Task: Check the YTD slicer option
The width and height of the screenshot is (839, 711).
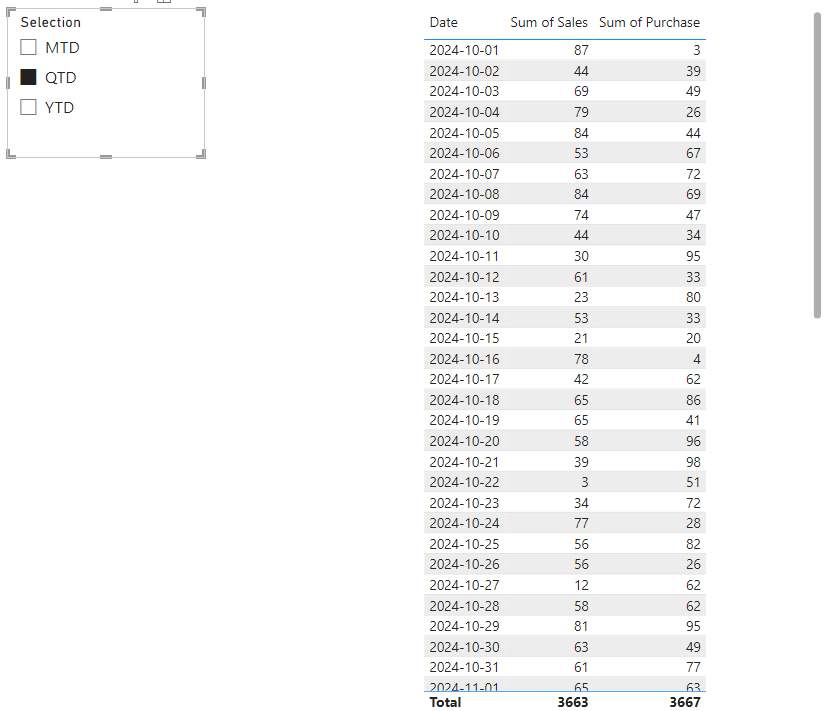Action: [28, 108]
